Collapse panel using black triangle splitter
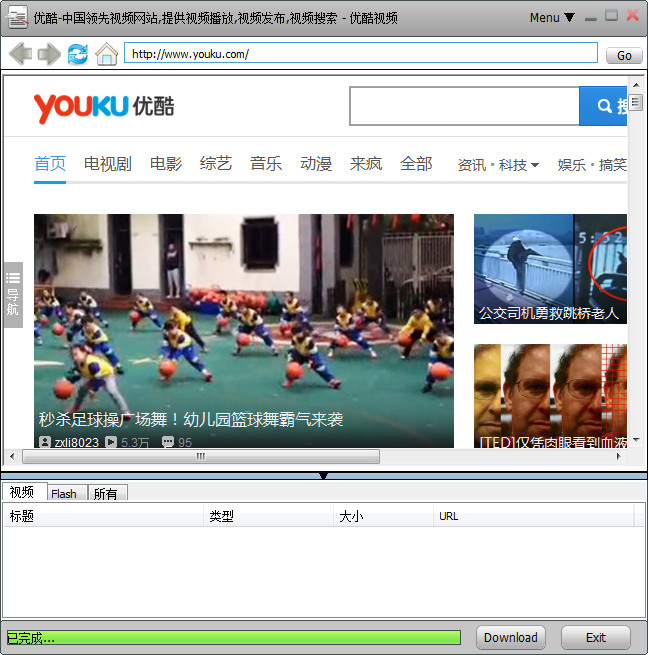 [x=323, y=475]
